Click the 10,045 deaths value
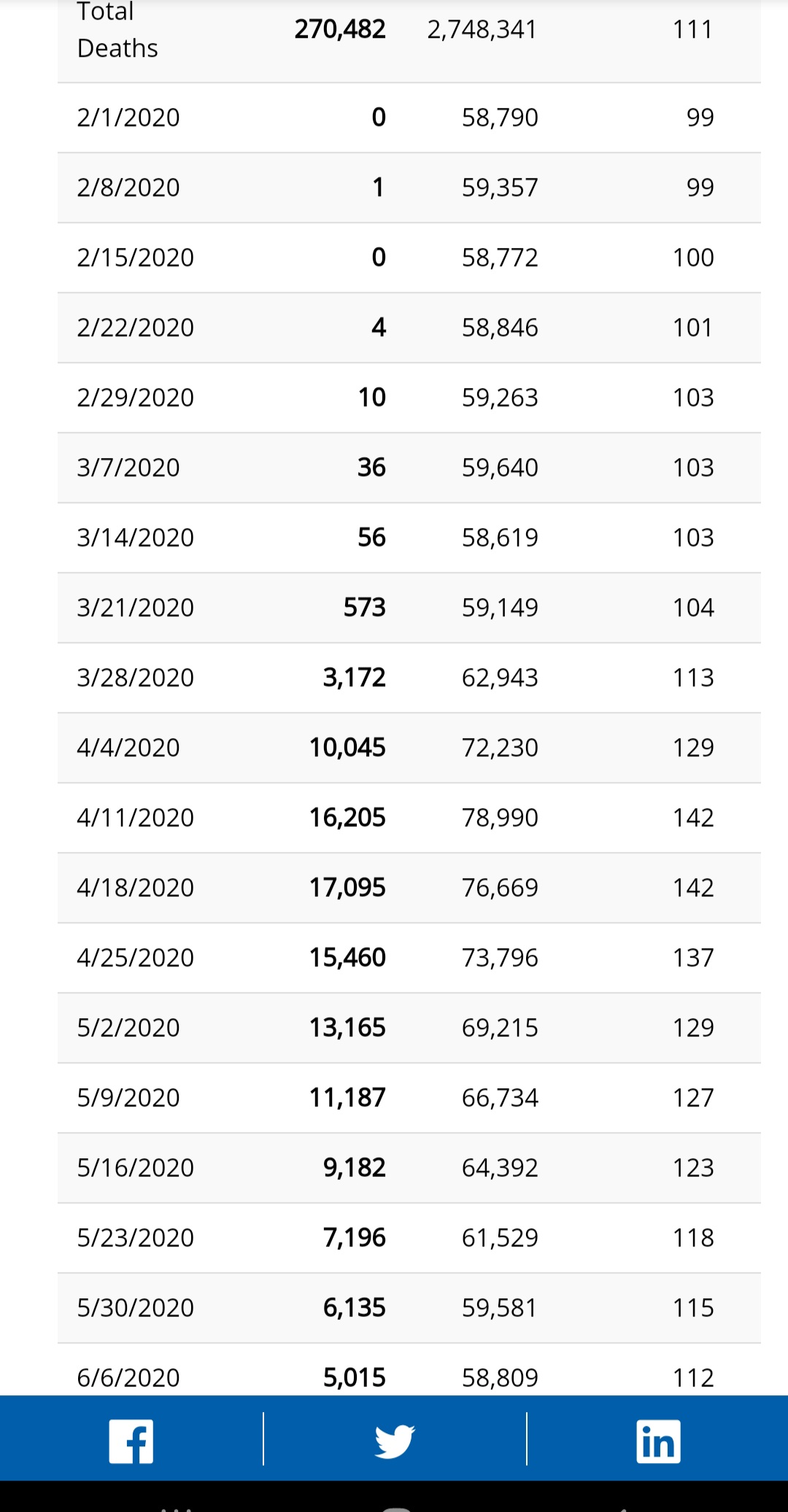The height and width of the screenshot is (1512, 788). (347, 748)
